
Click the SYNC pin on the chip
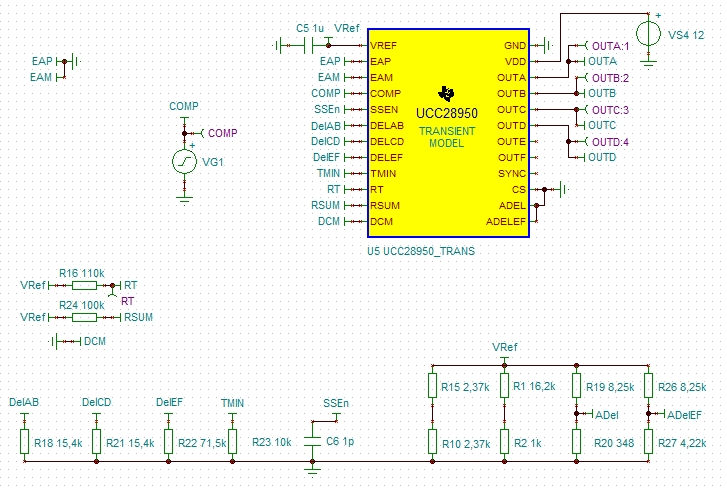point(512,174)
